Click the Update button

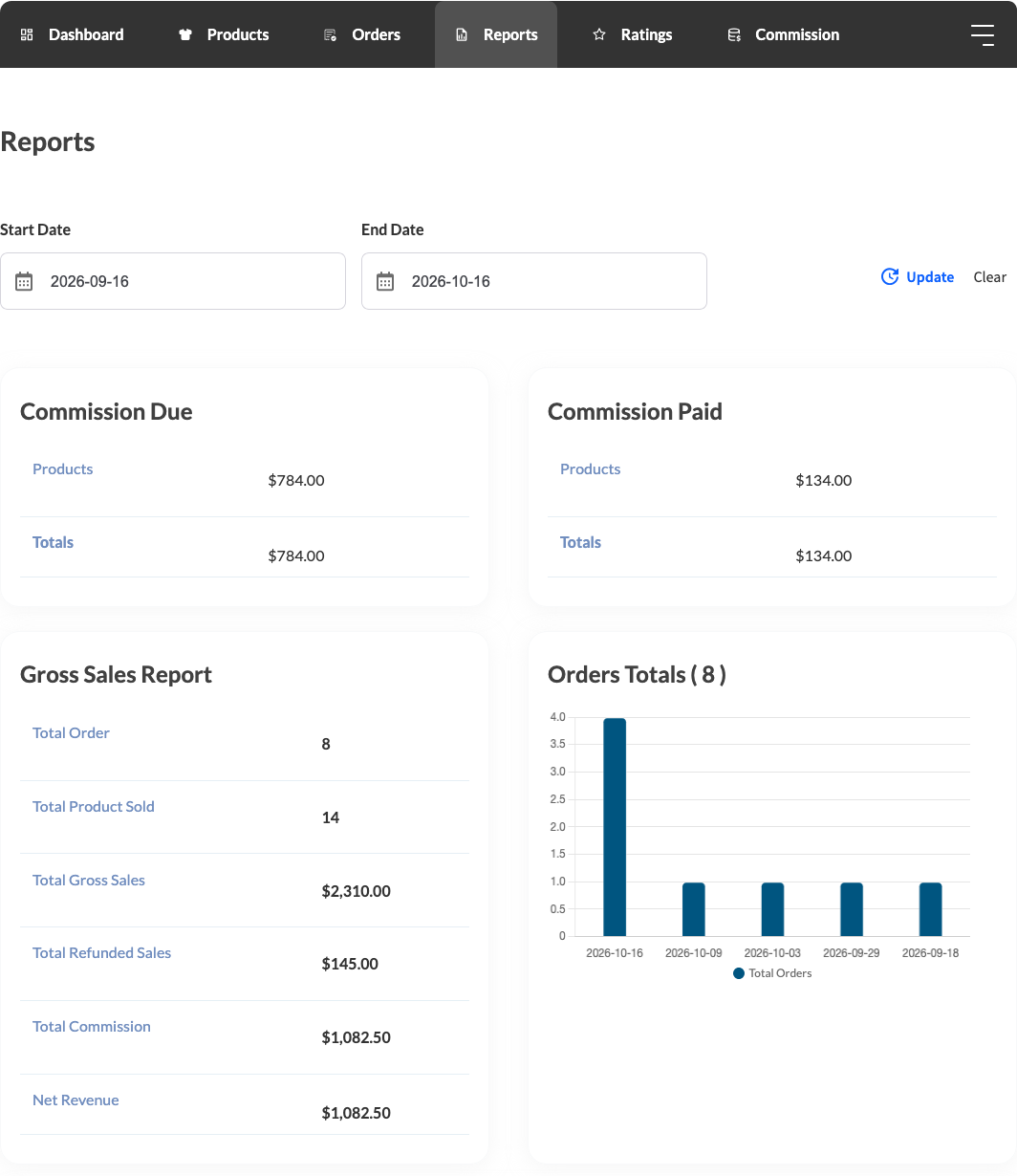coord(918,276)
